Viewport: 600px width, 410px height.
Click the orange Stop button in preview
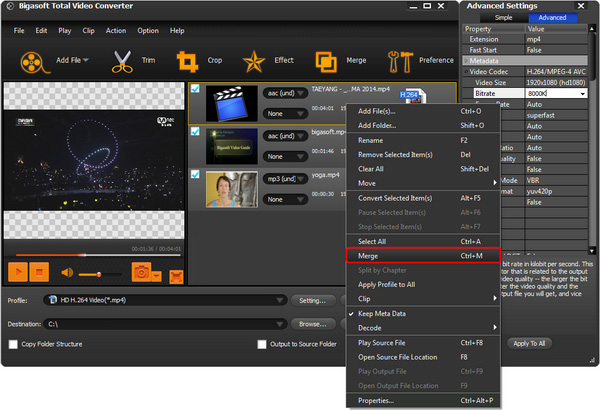point(39,272)
